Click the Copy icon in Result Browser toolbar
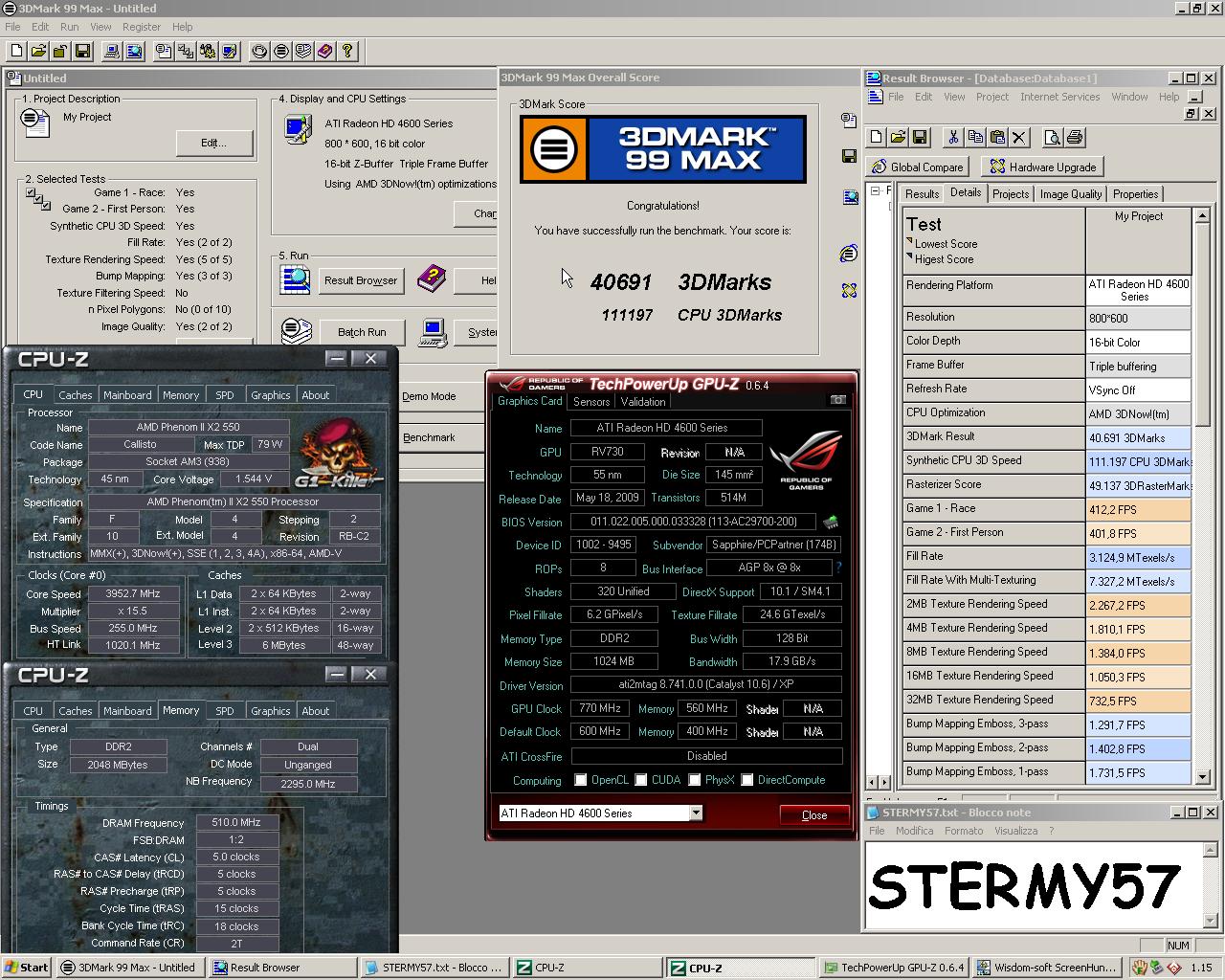Screen dimensions: 1225x980 coord(975,138)
